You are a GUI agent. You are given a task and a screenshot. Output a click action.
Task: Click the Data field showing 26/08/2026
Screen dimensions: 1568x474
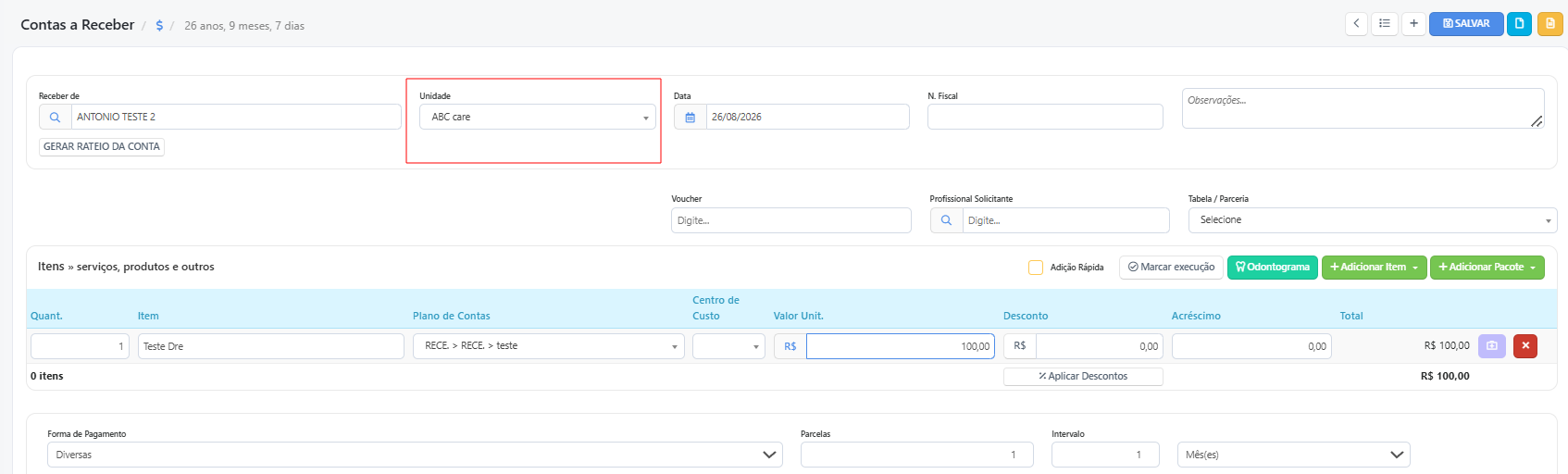(x=807, y=117)
